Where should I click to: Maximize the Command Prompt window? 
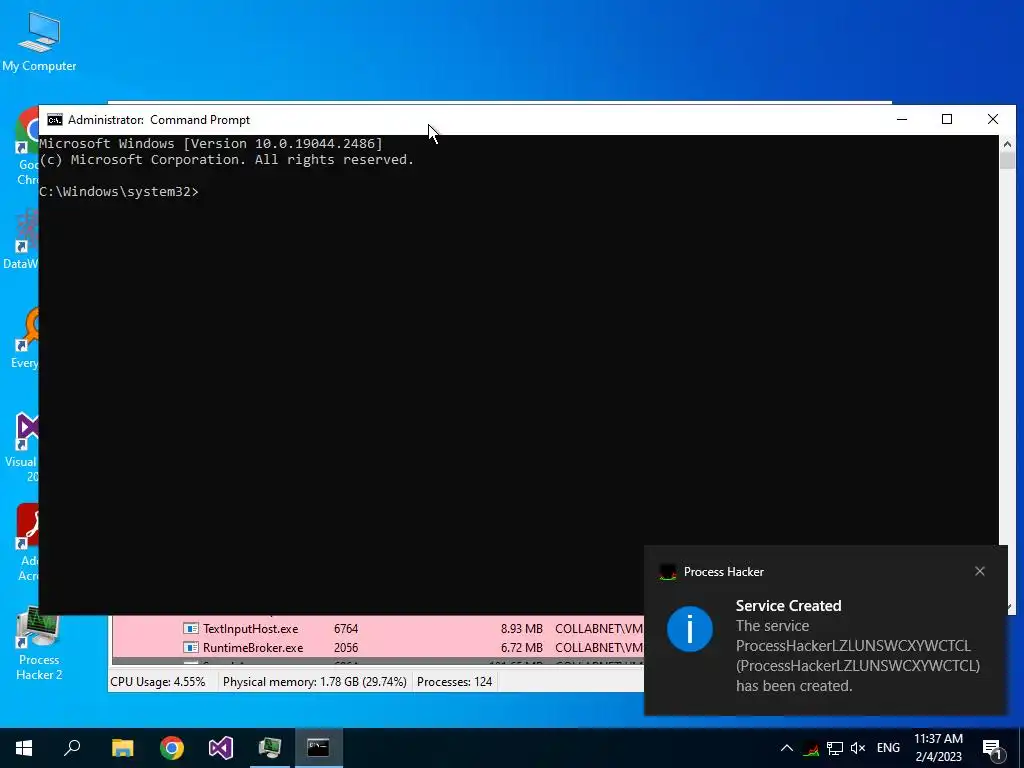tap(947, 119)
